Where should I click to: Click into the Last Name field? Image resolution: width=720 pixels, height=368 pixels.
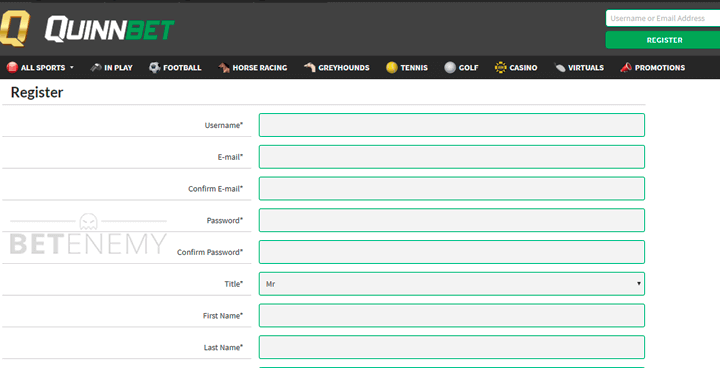pos(452,347)
